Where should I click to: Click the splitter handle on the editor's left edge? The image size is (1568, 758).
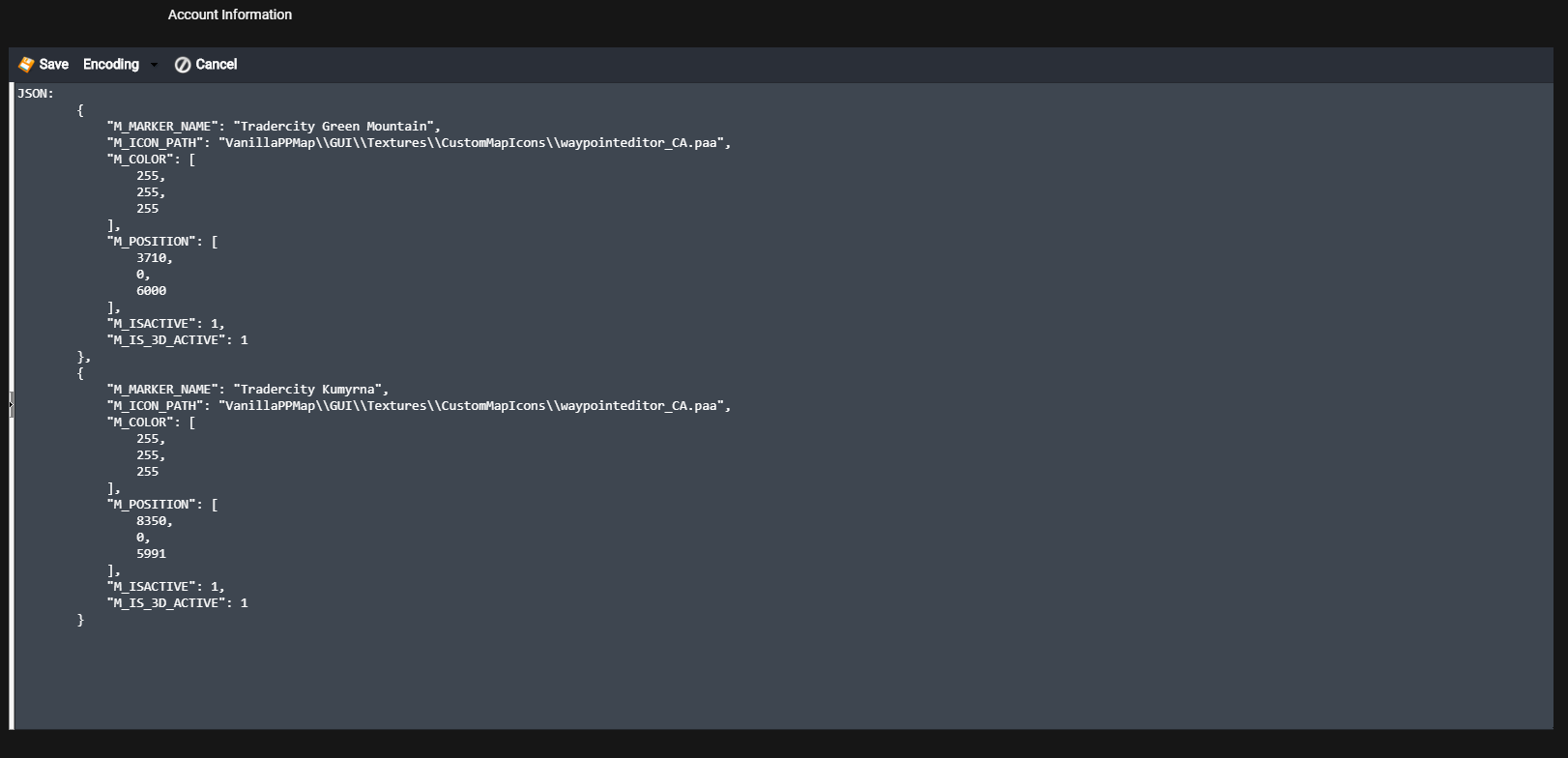(x=12, y=406)
